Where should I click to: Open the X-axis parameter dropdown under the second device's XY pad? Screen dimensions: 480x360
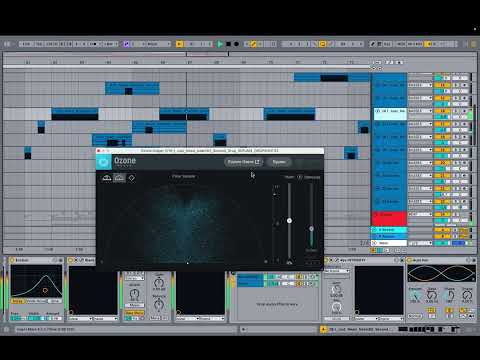coord(80,319)
